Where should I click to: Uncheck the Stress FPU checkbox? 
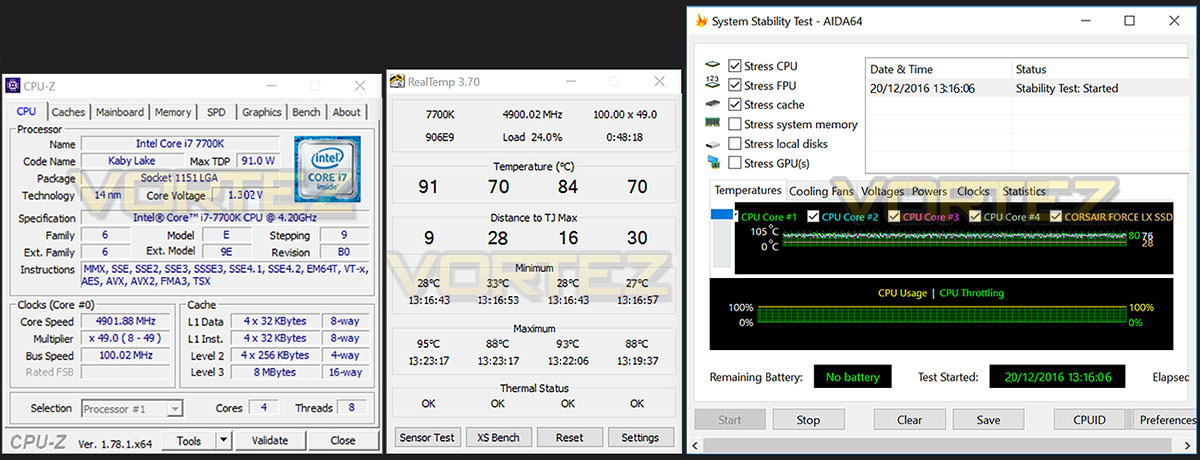(x=735, y=85)
